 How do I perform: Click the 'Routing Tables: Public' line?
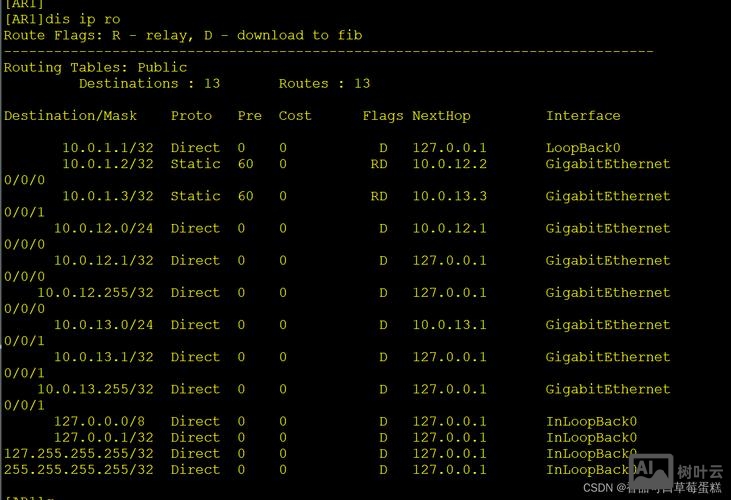pos(96,68)
